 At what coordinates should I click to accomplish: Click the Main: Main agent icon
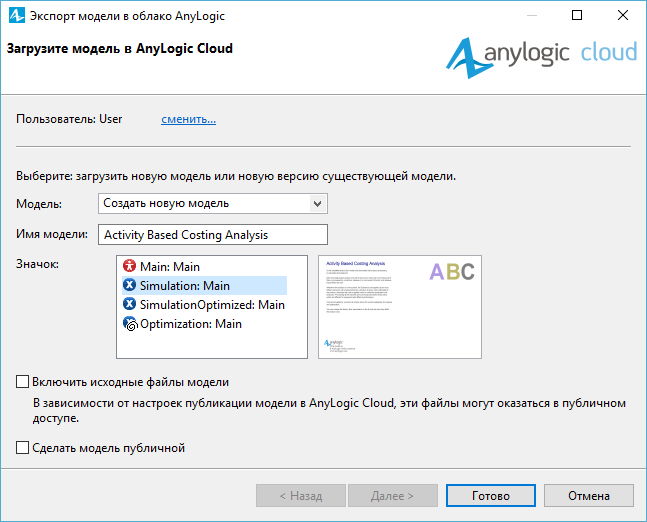[129, 266]
